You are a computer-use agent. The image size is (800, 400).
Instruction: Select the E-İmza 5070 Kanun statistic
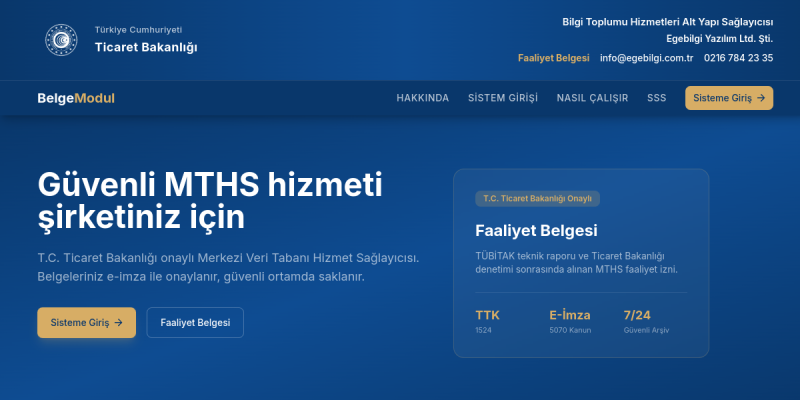570,321
